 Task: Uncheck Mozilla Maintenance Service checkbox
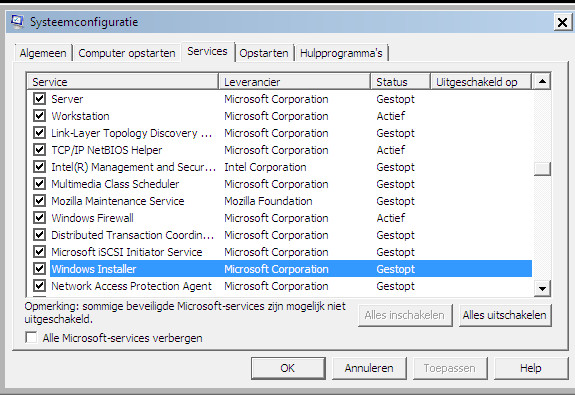tap(39, 200)
